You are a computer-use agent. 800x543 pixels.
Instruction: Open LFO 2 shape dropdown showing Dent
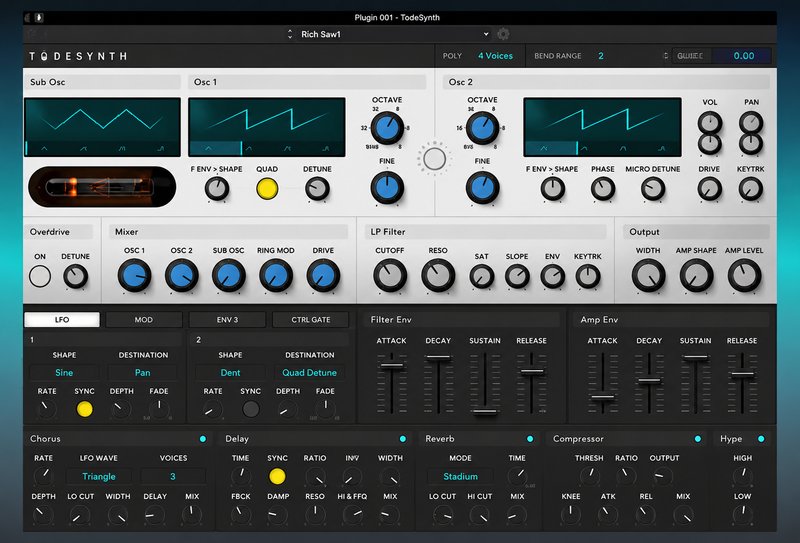point(230,373)
